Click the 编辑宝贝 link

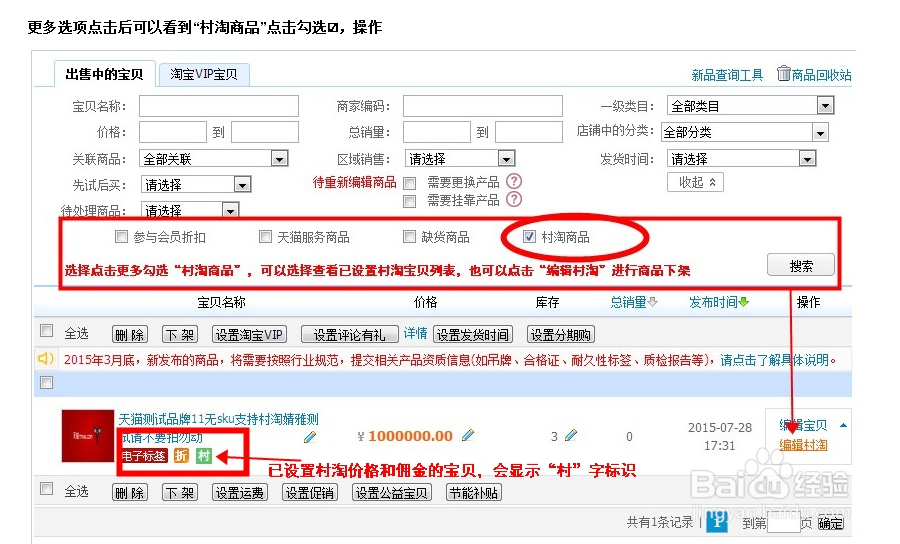coord(803,425)
